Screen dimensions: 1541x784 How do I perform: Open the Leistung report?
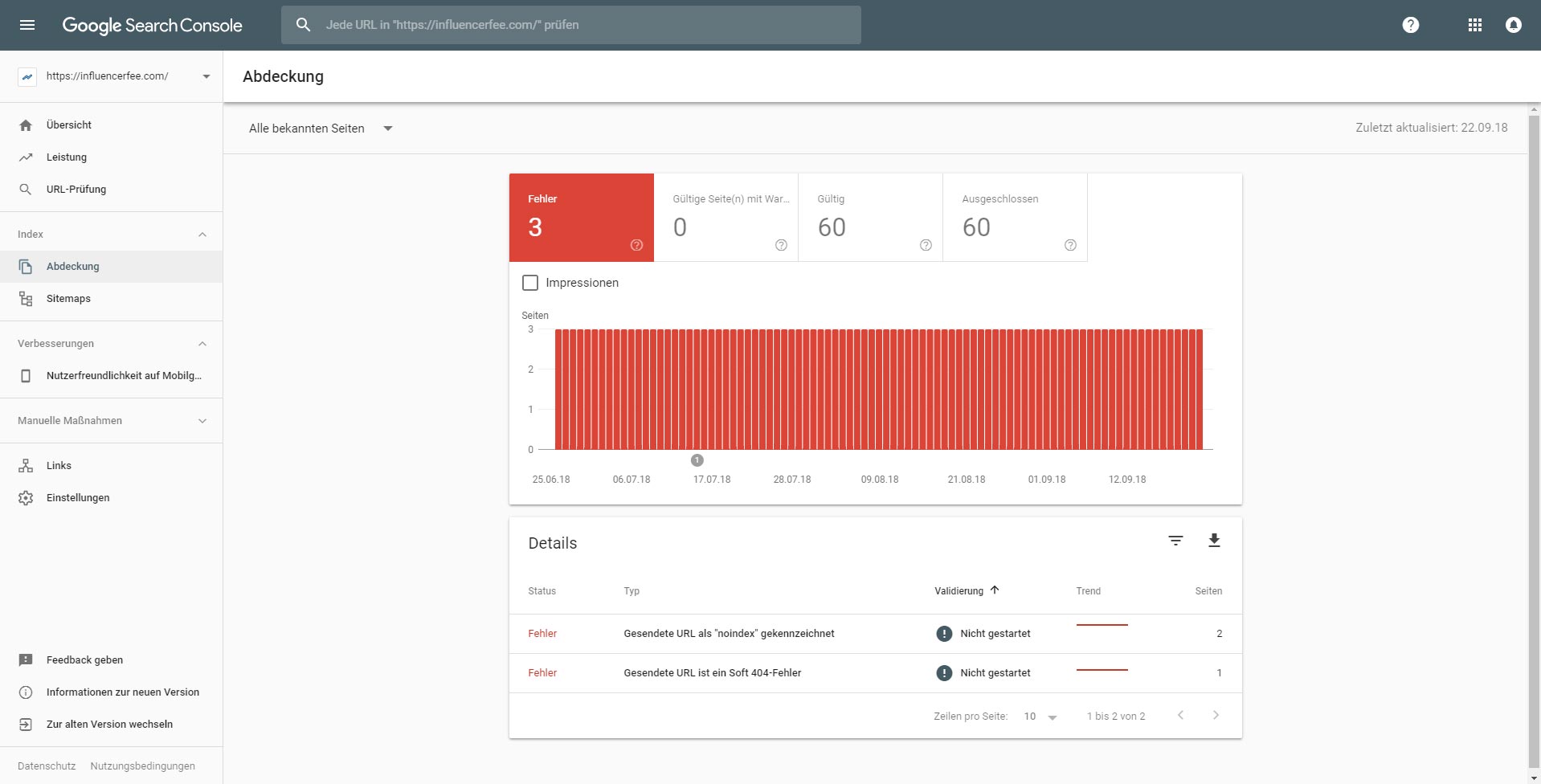(112, 157)
